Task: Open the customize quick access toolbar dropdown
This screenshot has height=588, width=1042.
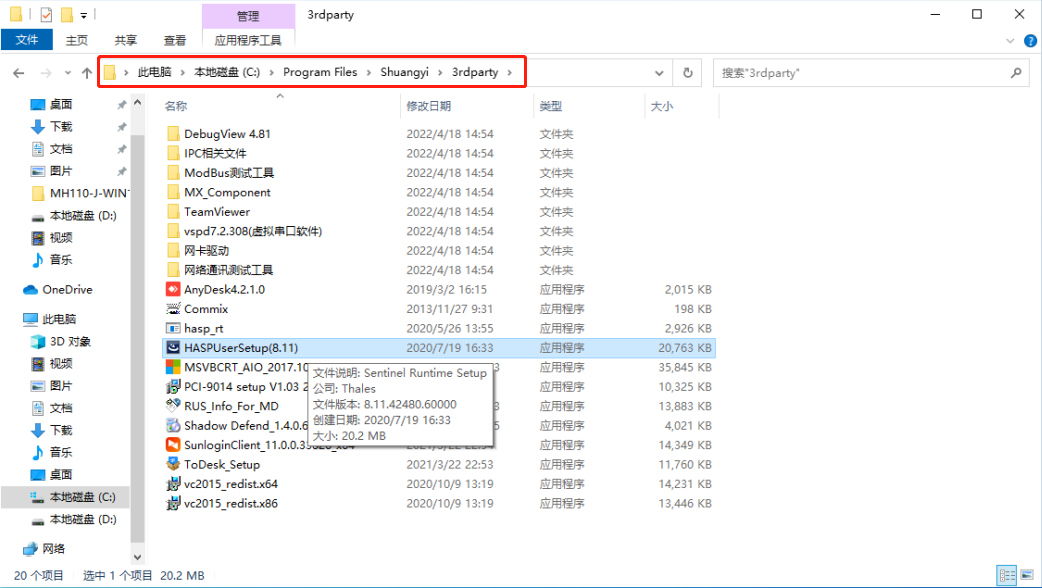Action: pos(84,15)
